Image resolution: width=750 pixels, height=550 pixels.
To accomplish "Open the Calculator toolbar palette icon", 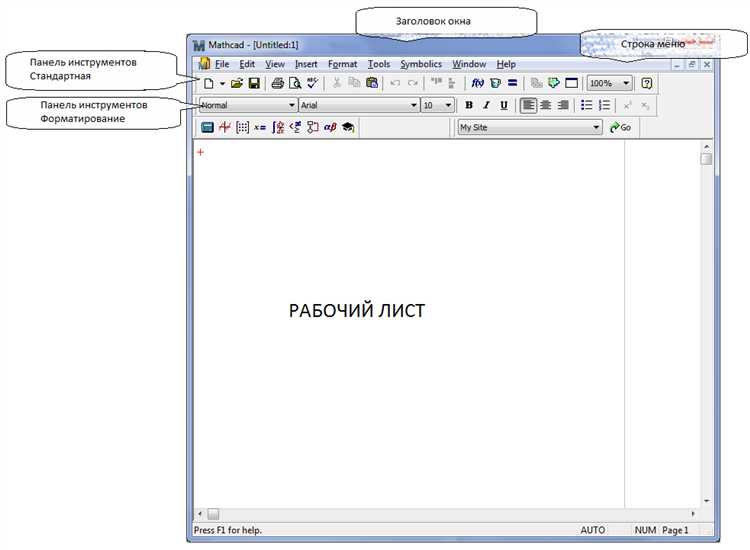I will (207, 127).
